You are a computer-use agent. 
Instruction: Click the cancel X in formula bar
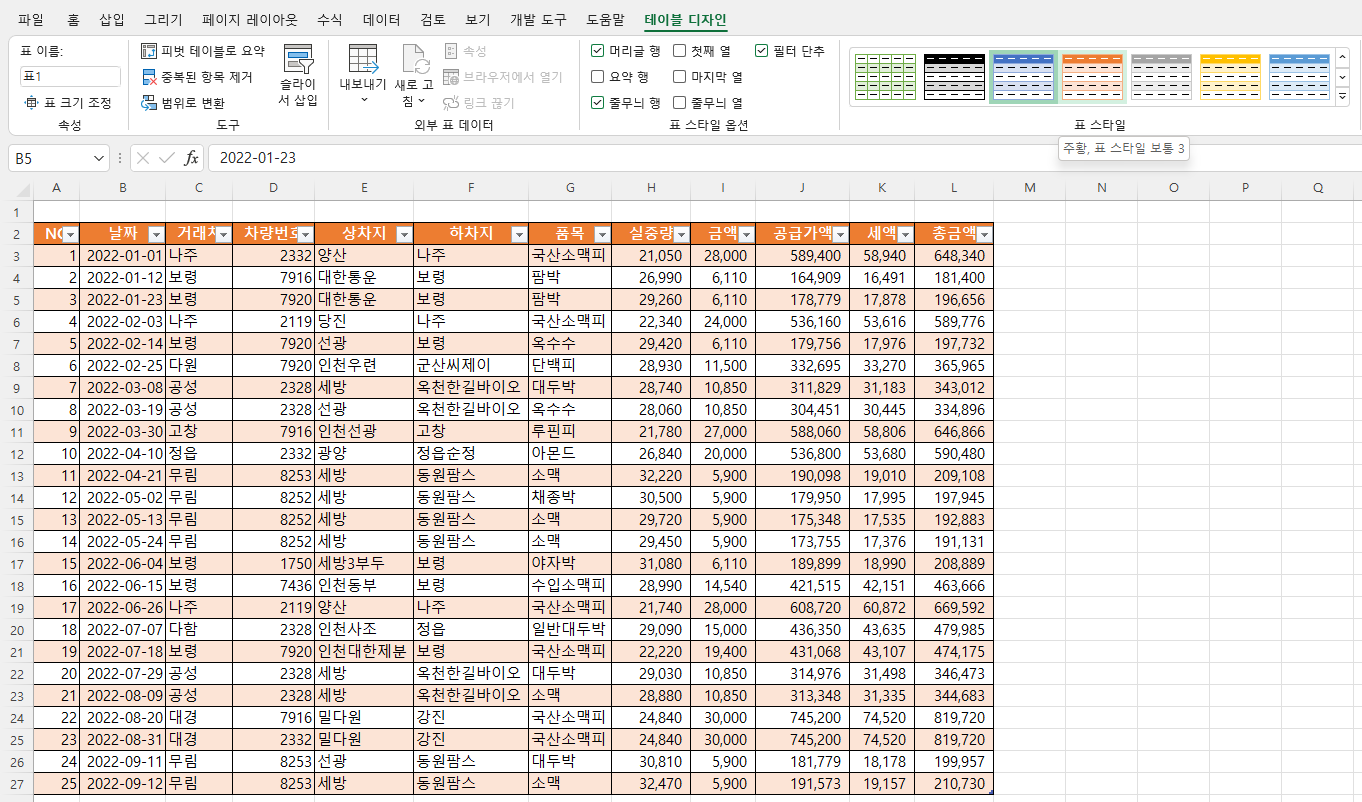(x=143, y=158)
